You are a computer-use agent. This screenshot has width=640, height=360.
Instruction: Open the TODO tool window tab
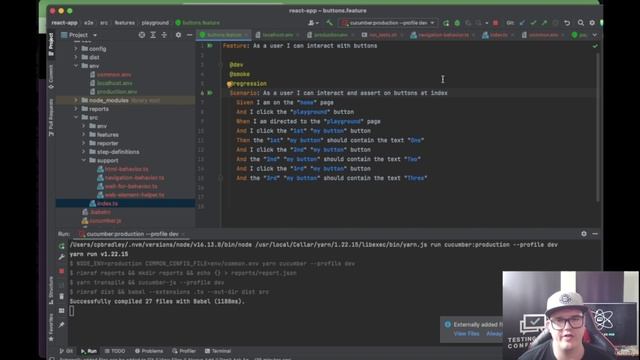click(115, 351)
